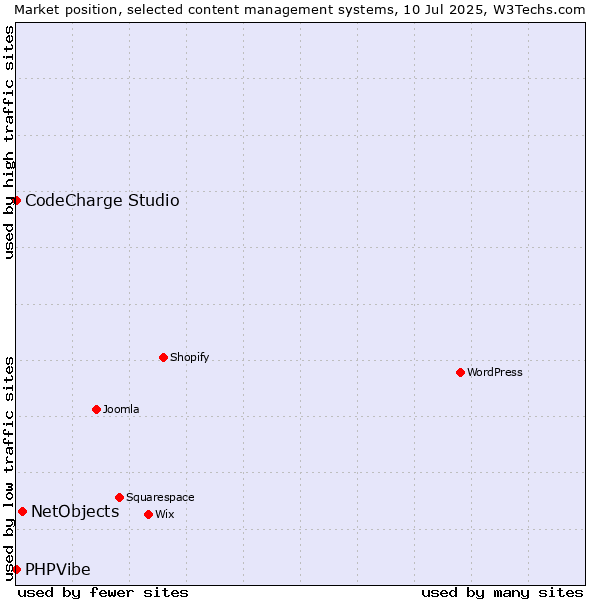Click the 'CodeCharge Studio' label

pyautogui.click(x=102, y=201)
